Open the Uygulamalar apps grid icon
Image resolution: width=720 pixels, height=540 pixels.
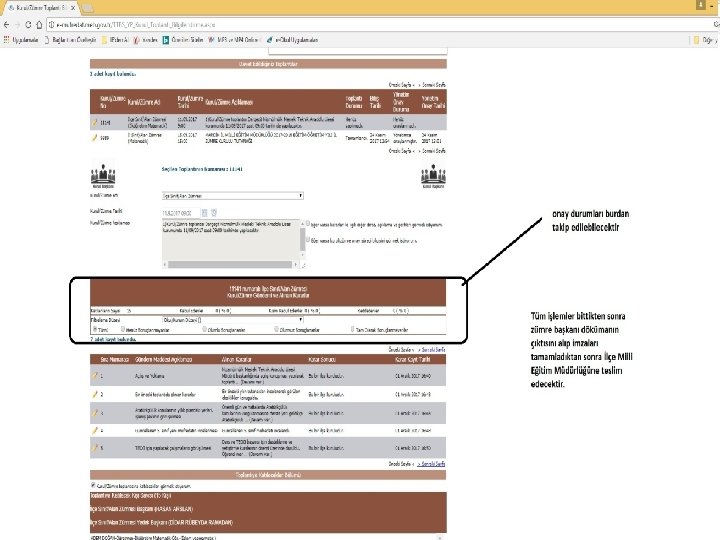tap(6, 40)
